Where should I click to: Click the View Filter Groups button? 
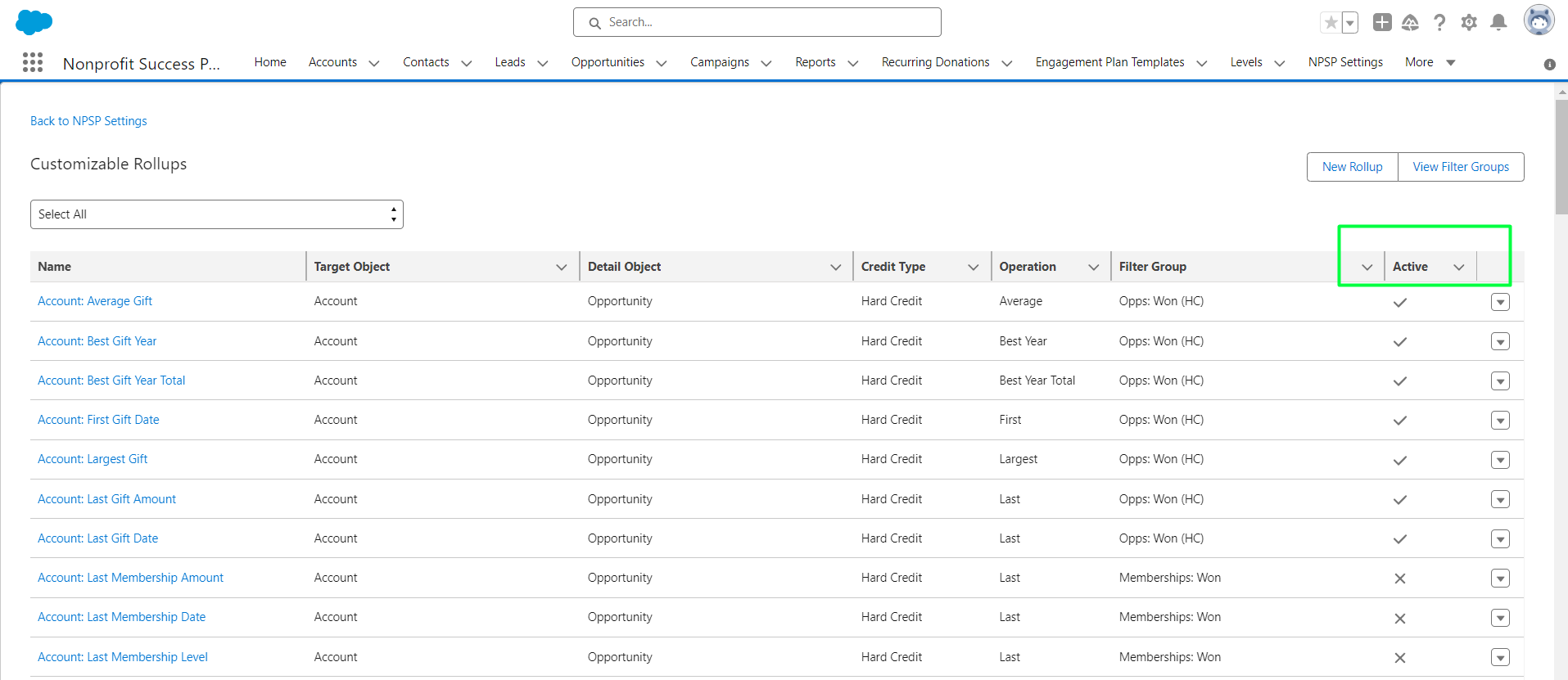[x=1461, y=167]
